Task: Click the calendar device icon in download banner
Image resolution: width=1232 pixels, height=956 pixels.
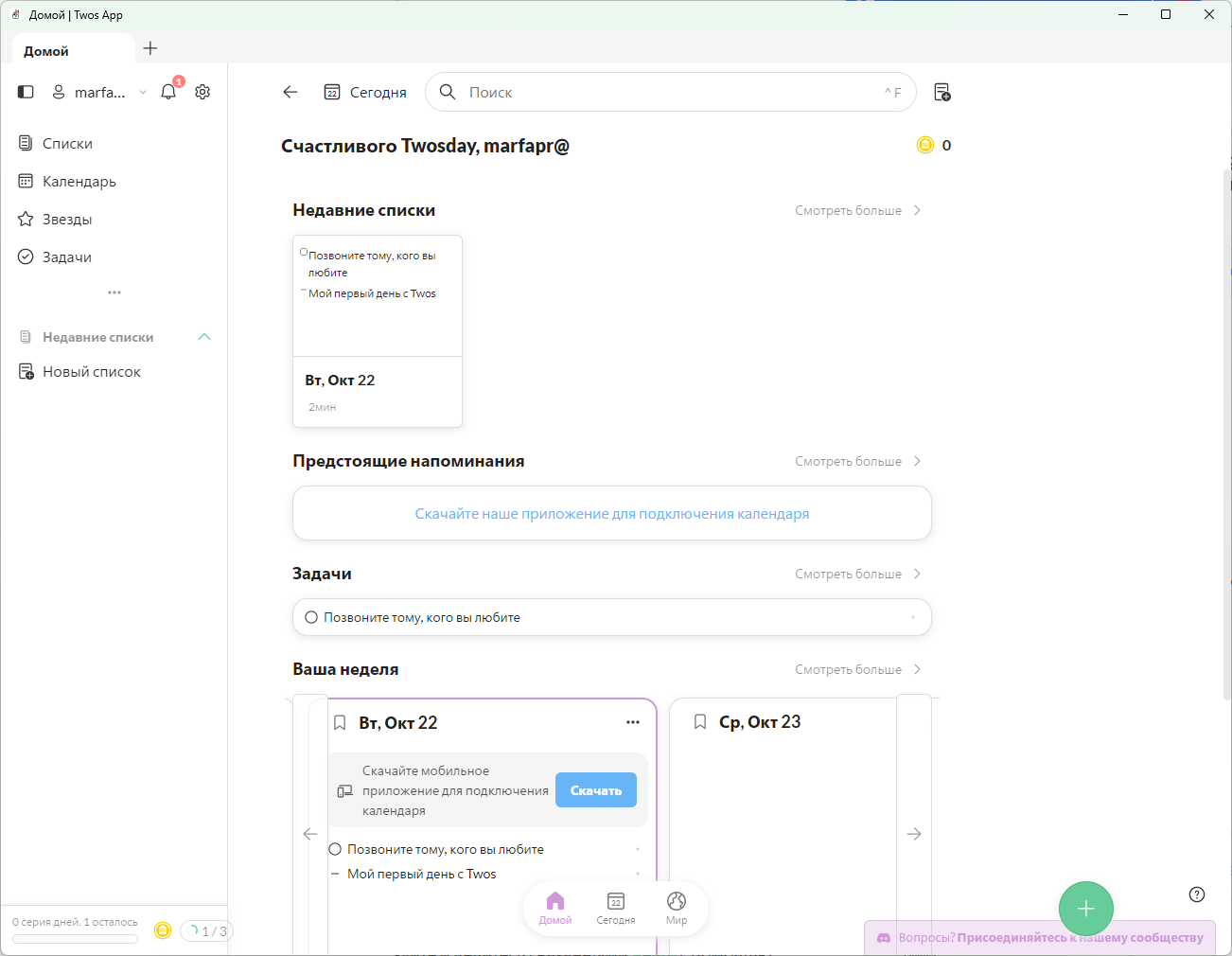Action: (x=345, y=791)
